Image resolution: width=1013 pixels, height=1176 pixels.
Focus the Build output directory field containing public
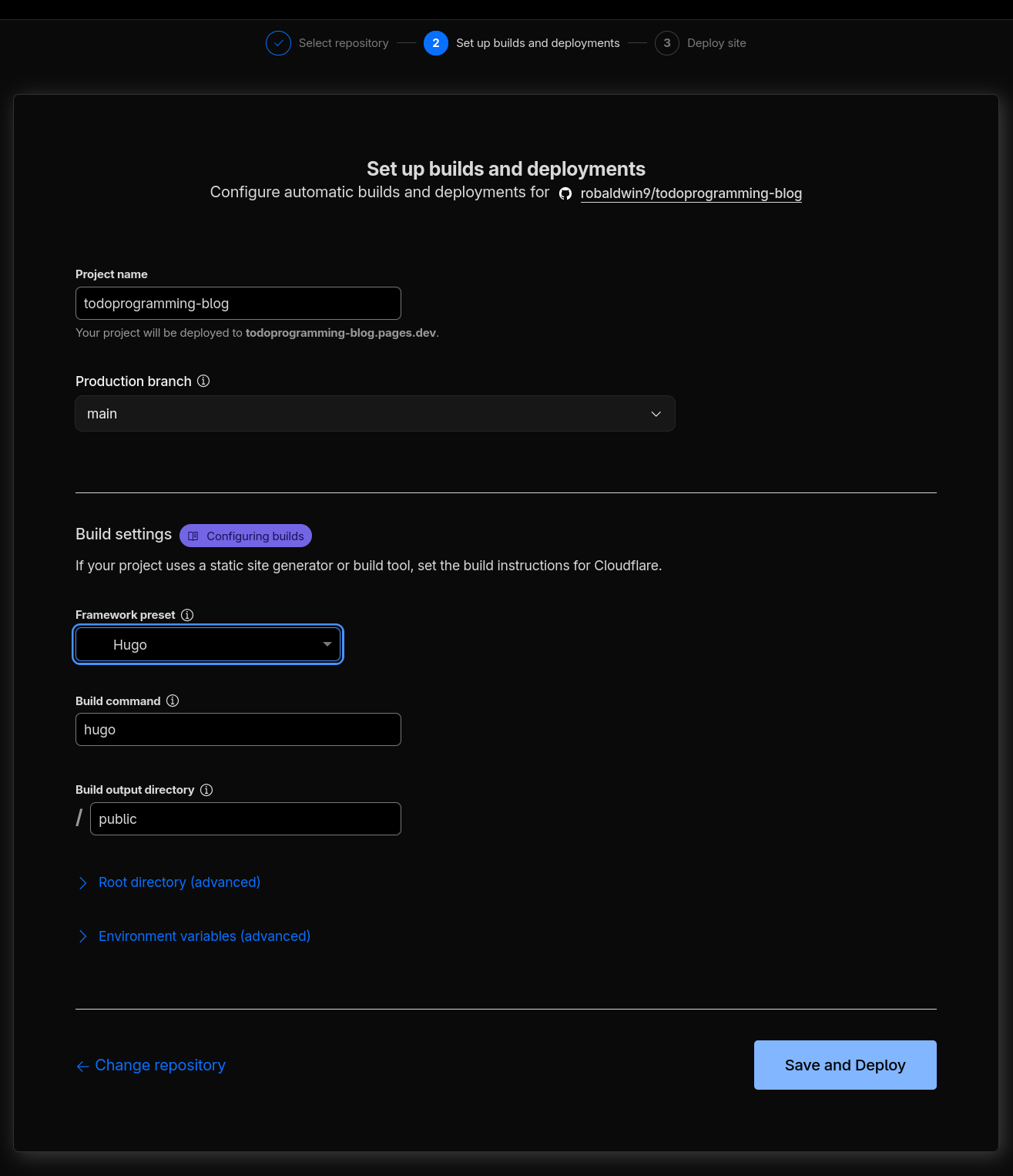coord(246,818)
